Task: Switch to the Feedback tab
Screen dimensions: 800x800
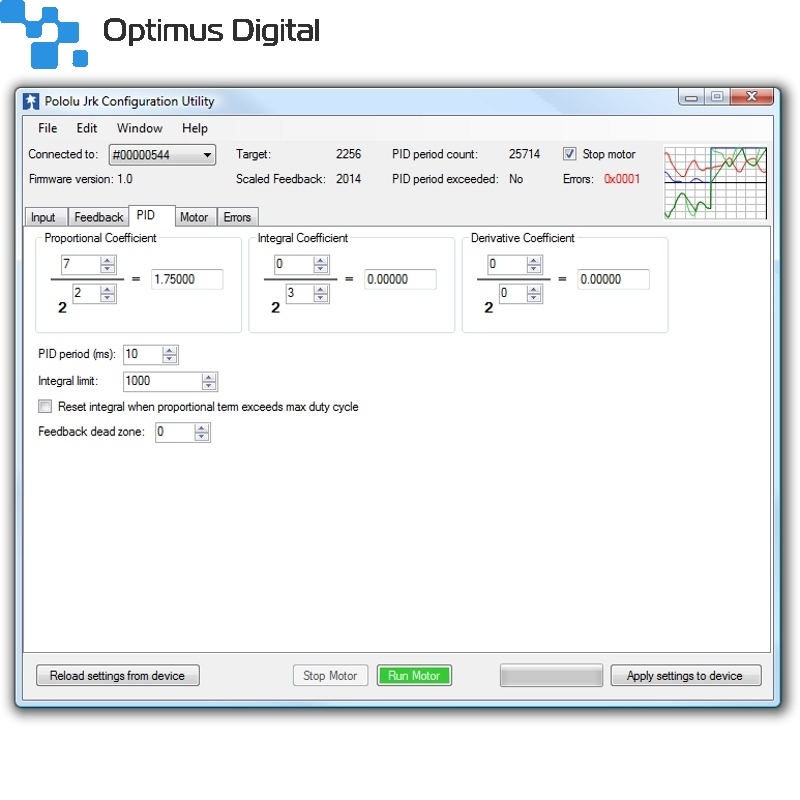Action: 98,217
